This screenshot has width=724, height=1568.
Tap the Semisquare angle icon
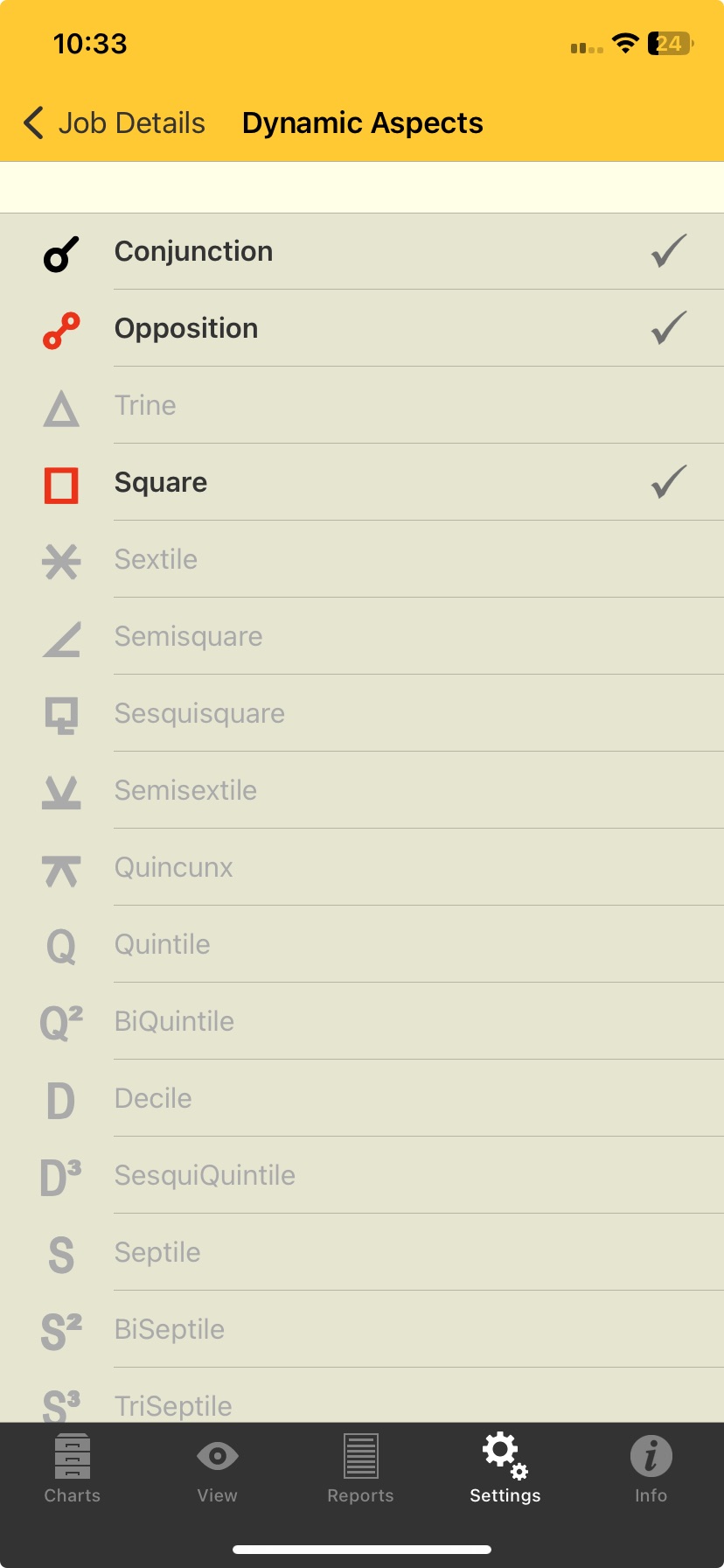pos(62,639)
